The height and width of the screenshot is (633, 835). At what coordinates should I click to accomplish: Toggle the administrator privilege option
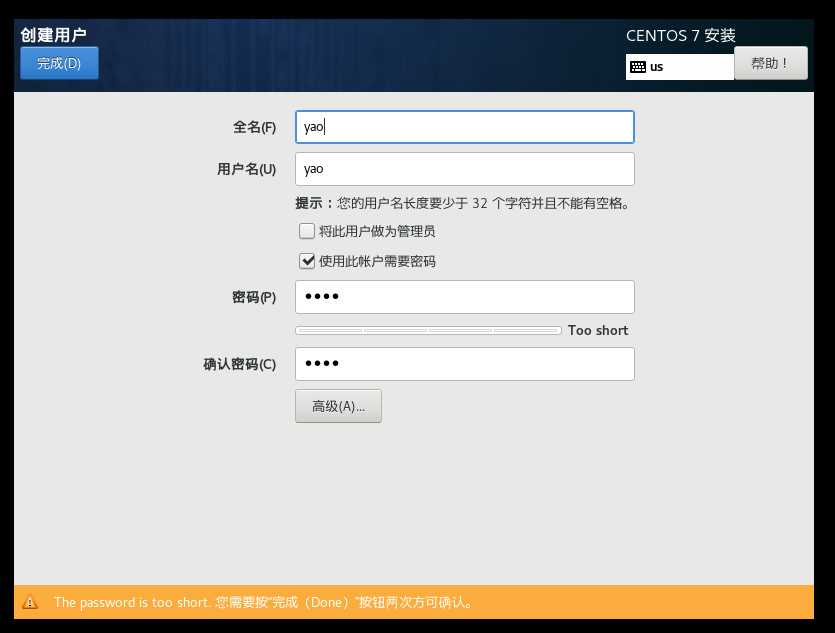click(307, 231)
